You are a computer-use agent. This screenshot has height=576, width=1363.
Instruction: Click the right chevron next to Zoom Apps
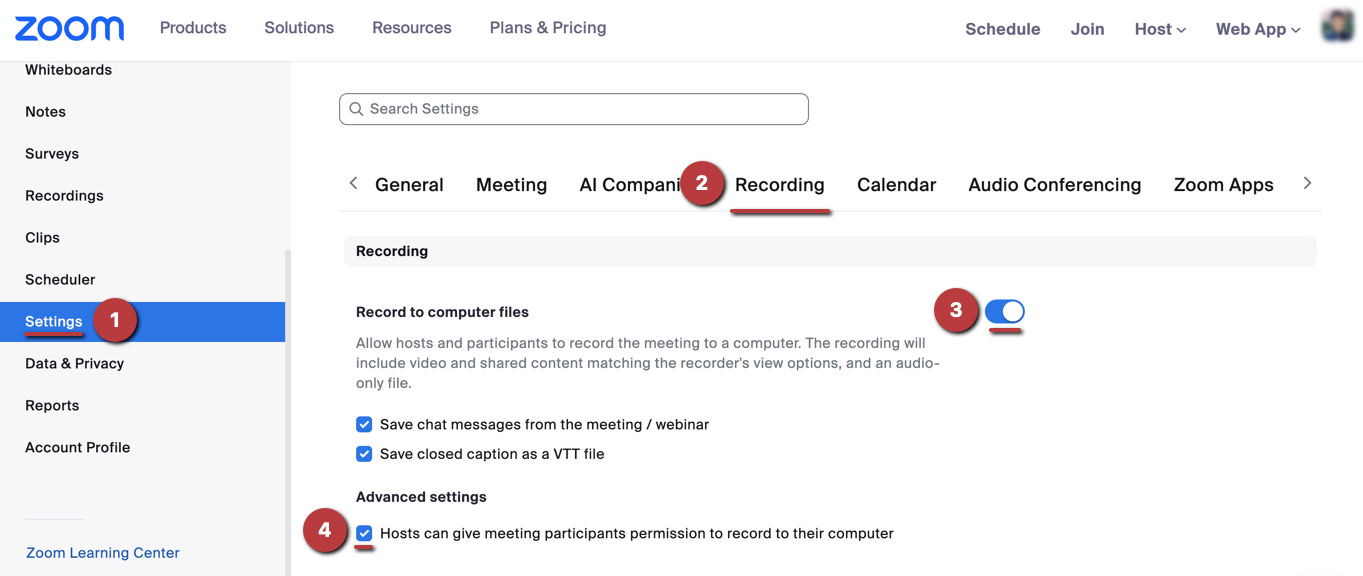click(x=1307, y=184)
